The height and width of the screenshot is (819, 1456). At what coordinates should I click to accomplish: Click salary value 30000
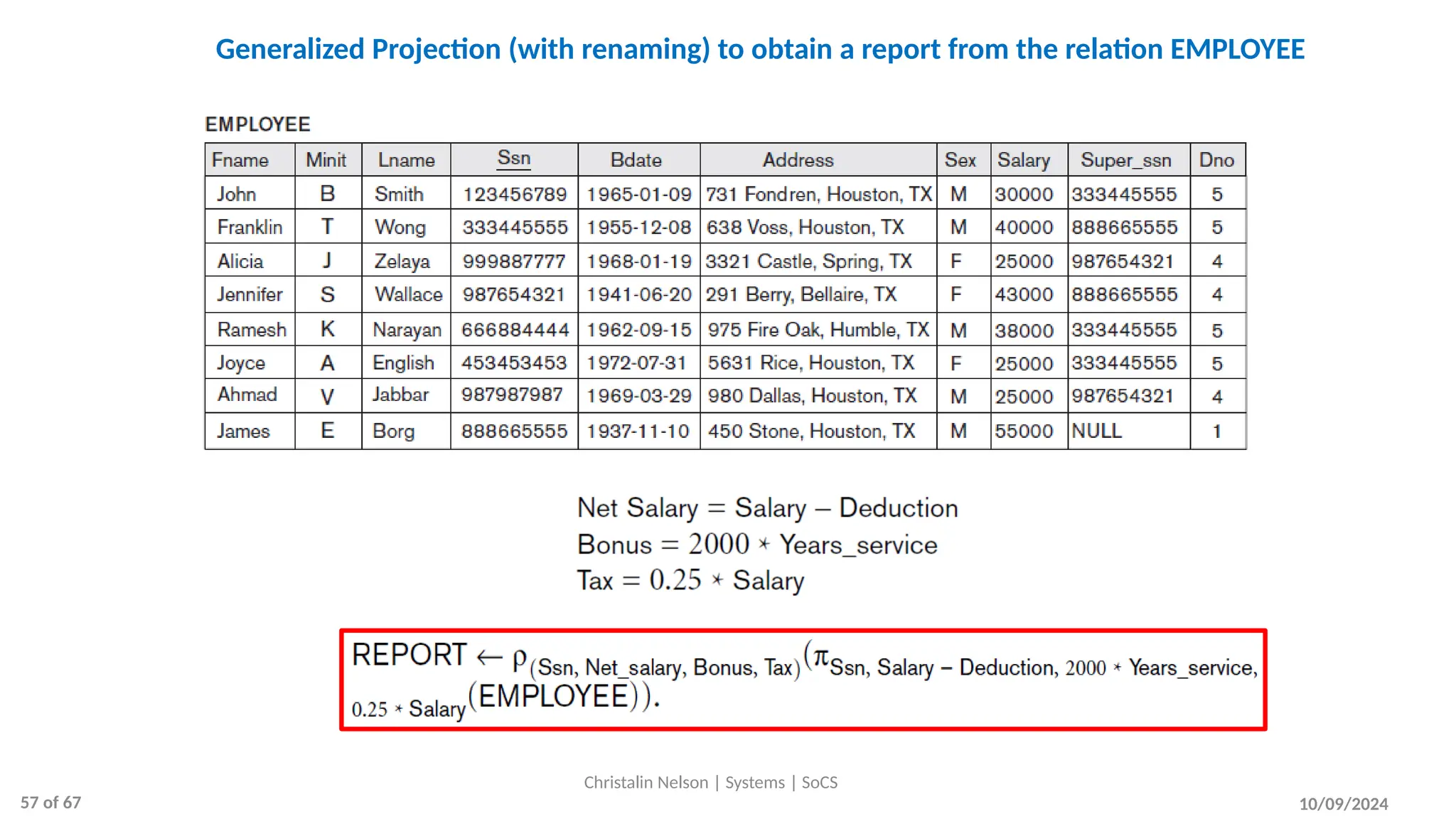(x=1024, y=195)
